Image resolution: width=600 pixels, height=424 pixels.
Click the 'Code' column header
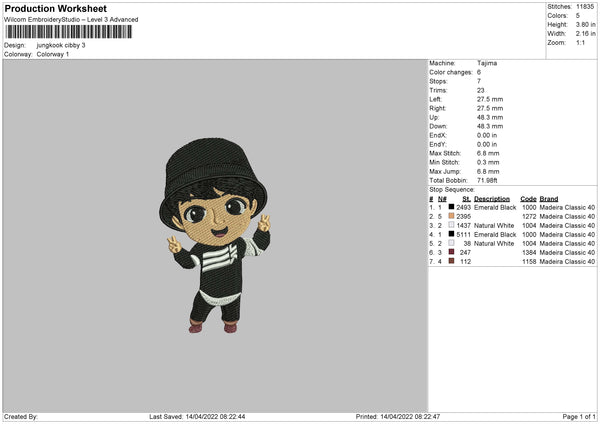528,199
